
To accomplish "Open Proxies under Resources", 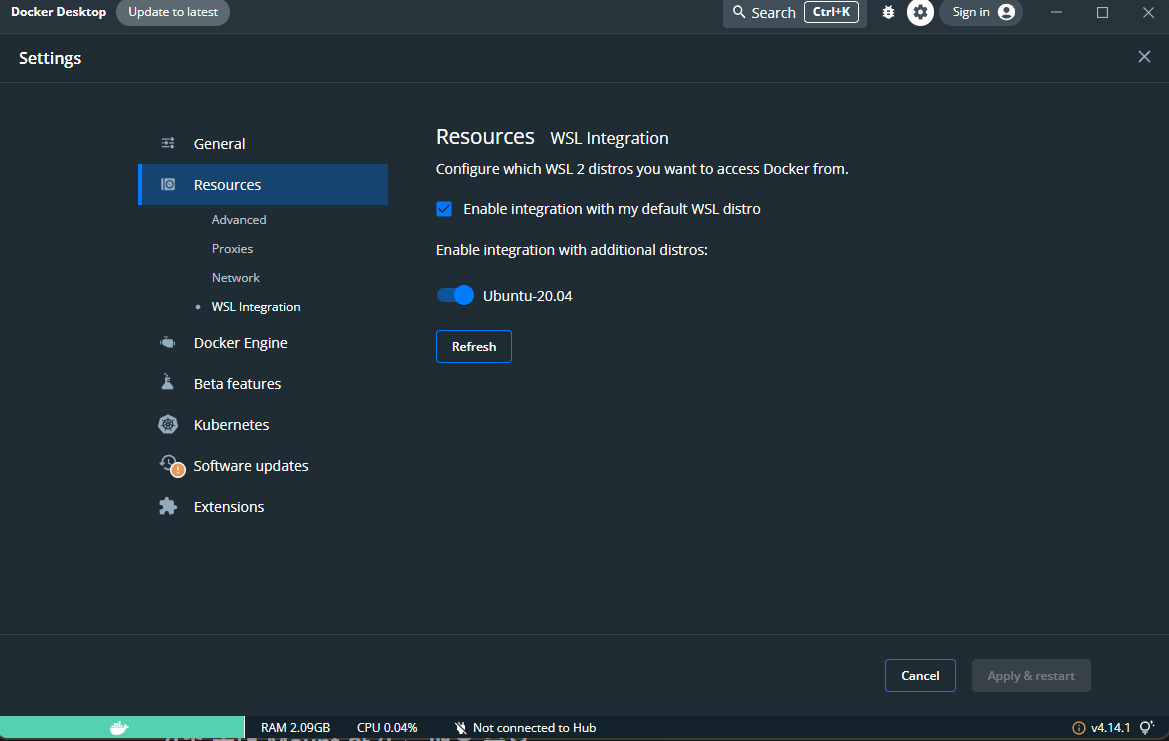I will (232, 248).
